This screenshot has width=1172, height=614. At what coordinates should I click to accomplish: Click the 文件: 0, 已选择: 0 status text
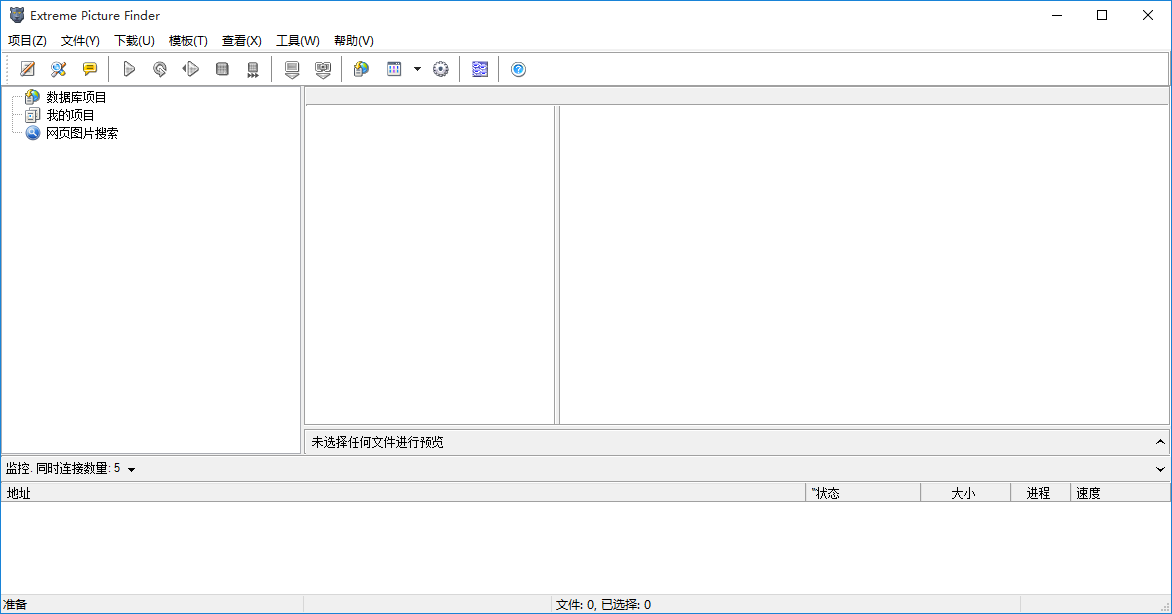point(603,604)
